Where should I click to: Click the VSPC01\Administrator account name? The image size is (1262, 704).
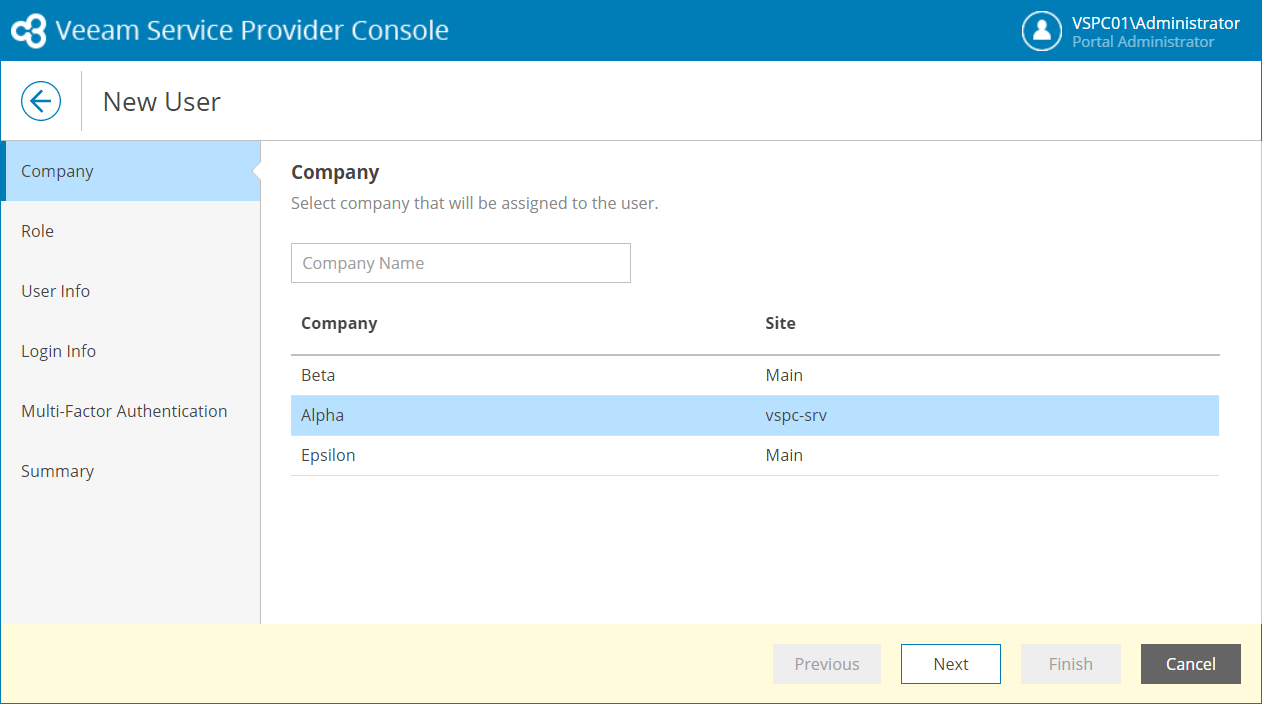pyautogui.click(x=1155, y=23)
